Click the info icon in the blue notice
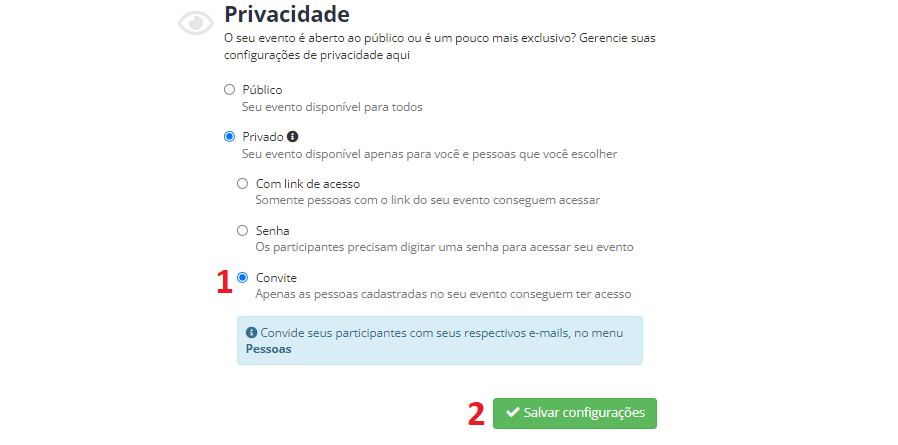898x445 pixels. [251, 333]
